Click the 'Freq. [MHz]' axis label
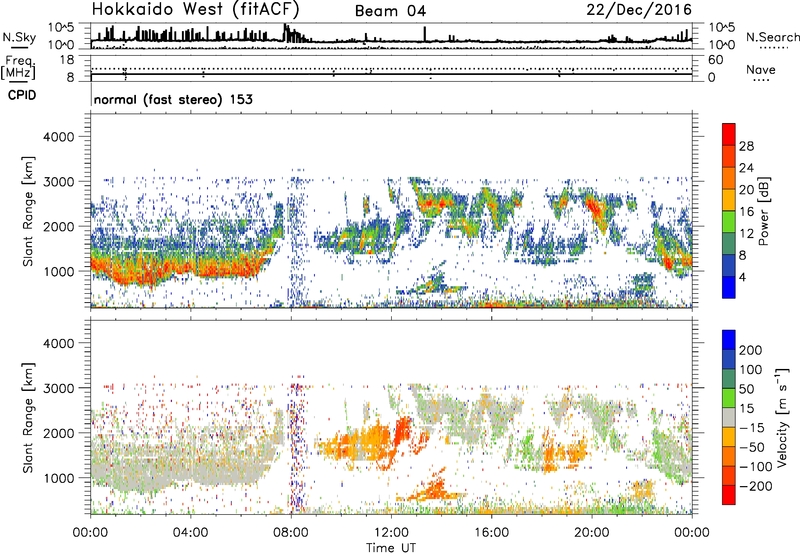The width and height of the screenshot is (800, 554). tap(18, 67)
